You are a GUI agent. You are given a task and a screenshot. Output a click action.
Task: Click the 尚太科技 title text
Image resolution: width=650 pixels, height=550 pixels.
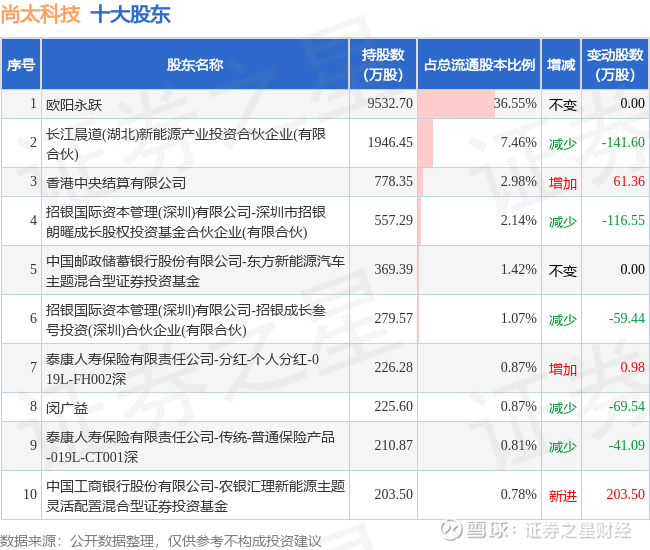click(x=40, y=15)
